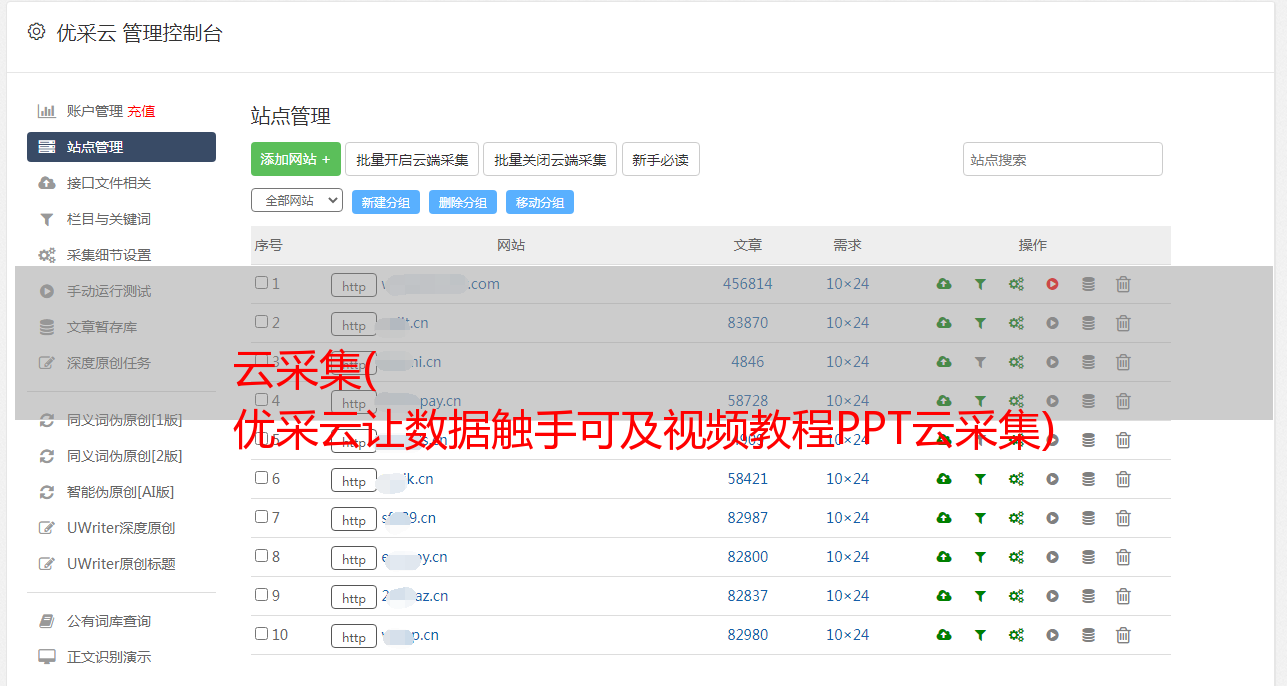Click the cloud upload icon in row 1
1287x686 pixels.
pyautogui.click(x=944, y=284)
